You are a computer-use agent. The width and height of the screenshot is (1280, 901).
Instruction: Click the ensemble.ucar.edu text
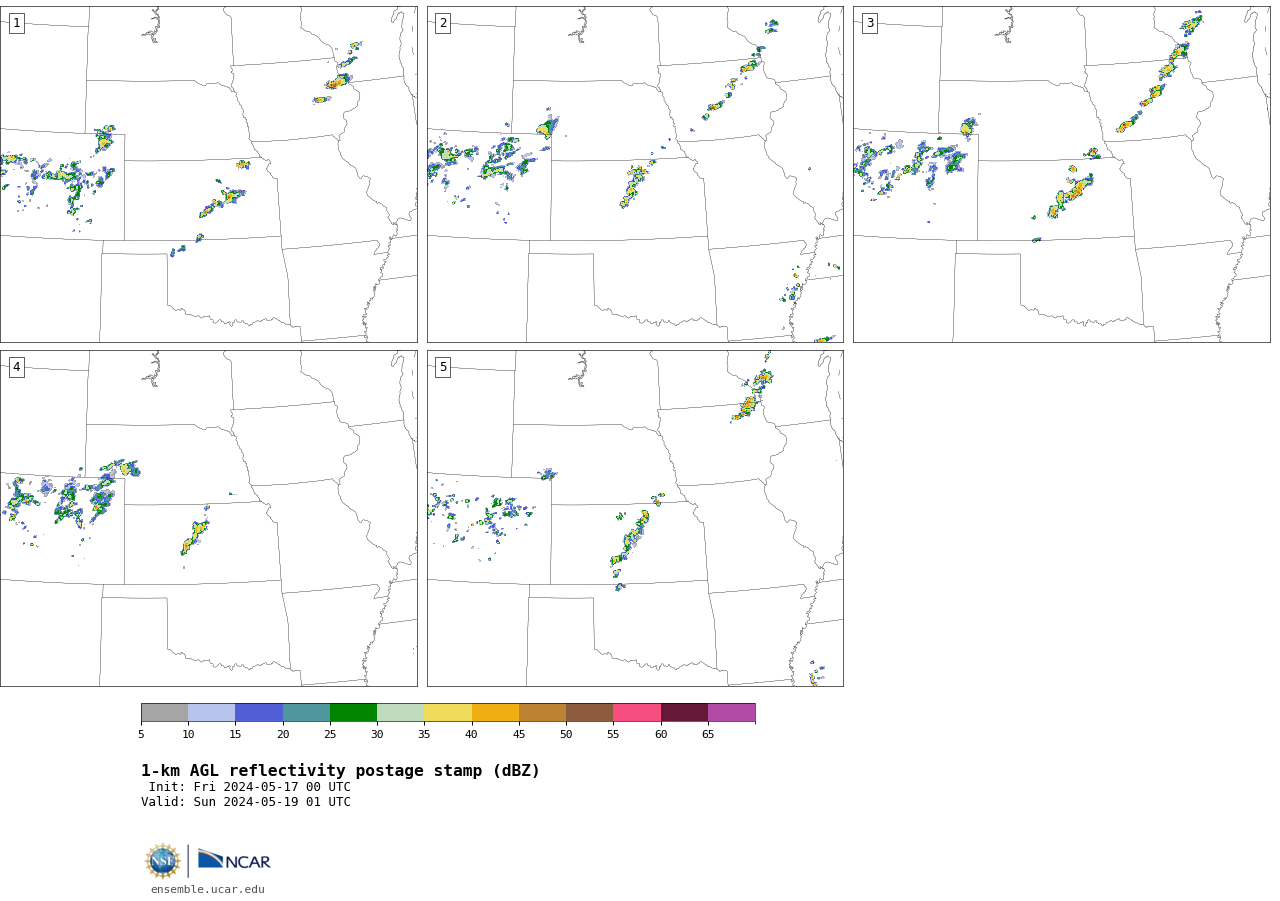coord(208,889)
